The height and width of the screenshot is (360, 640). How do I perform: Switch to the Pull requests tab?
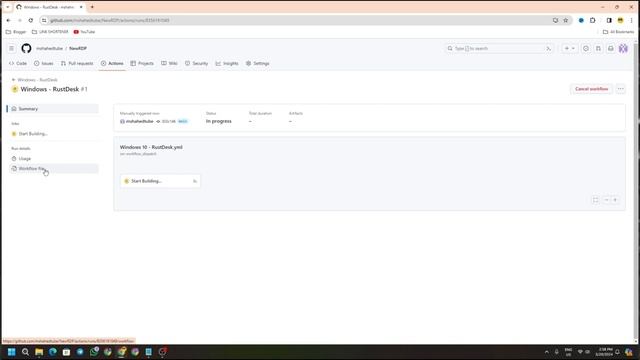click(x=77, y=63)
